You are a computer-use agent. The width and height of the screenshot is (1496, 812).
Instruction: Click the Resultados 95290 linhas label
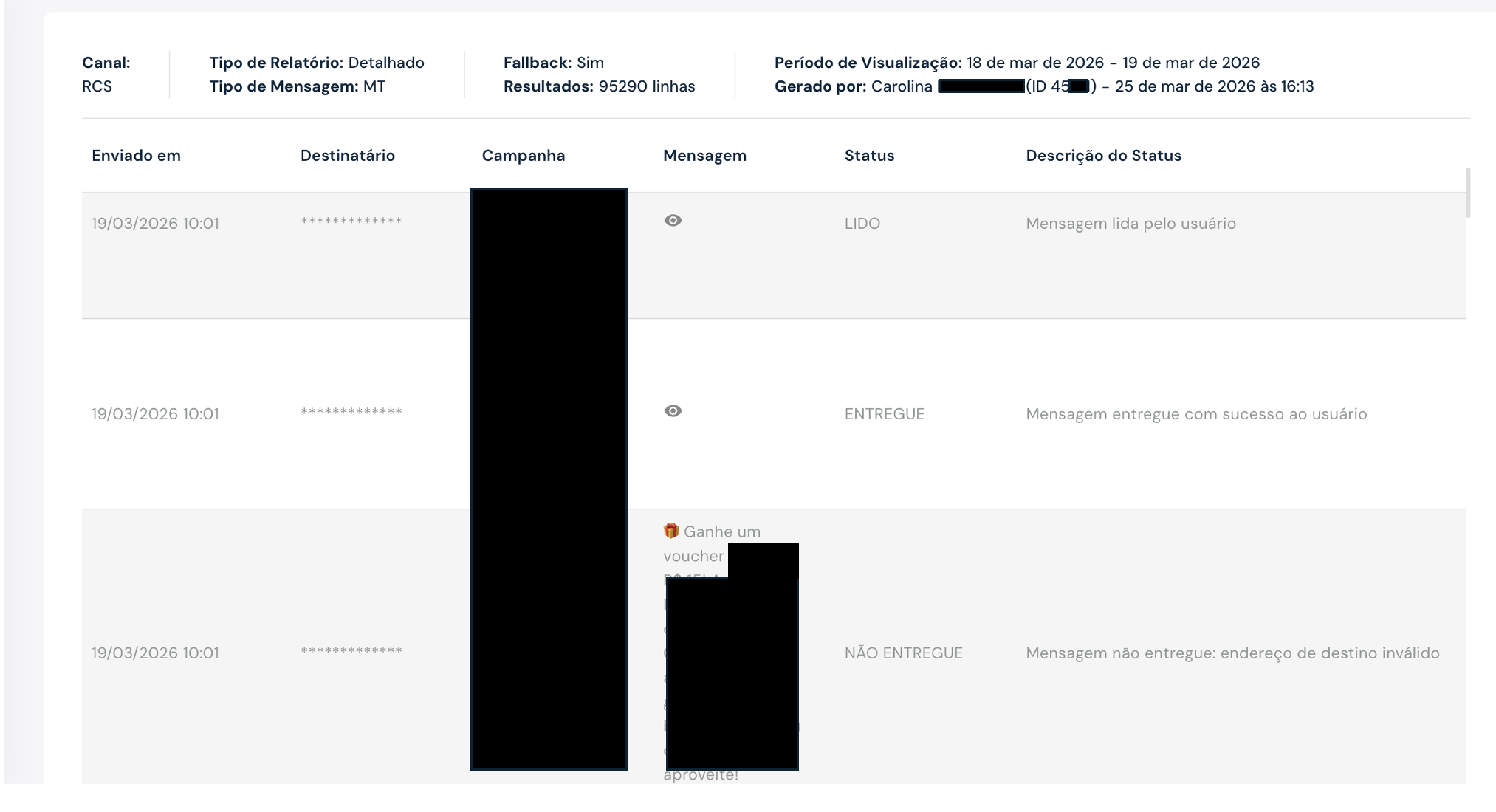(x=599, y=86)
